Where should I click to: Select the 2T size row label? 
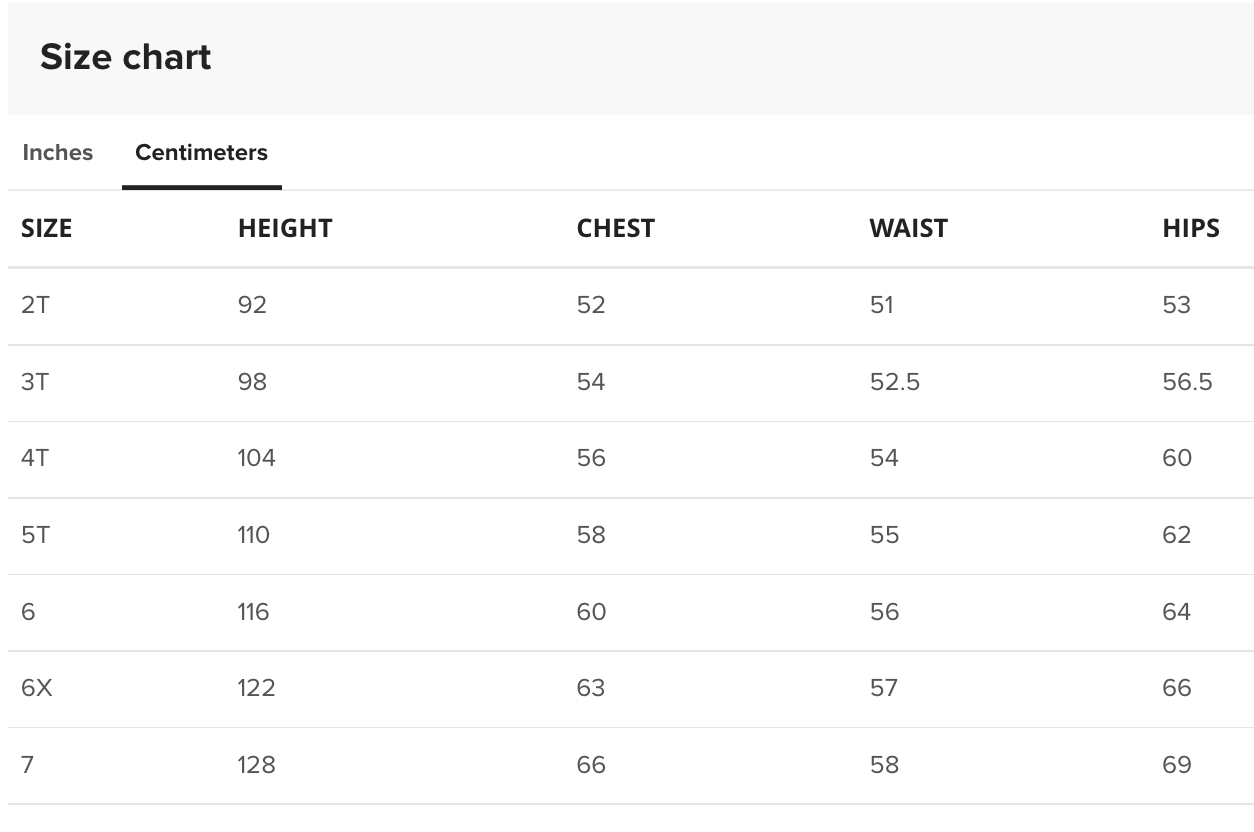tap(35, 305)
